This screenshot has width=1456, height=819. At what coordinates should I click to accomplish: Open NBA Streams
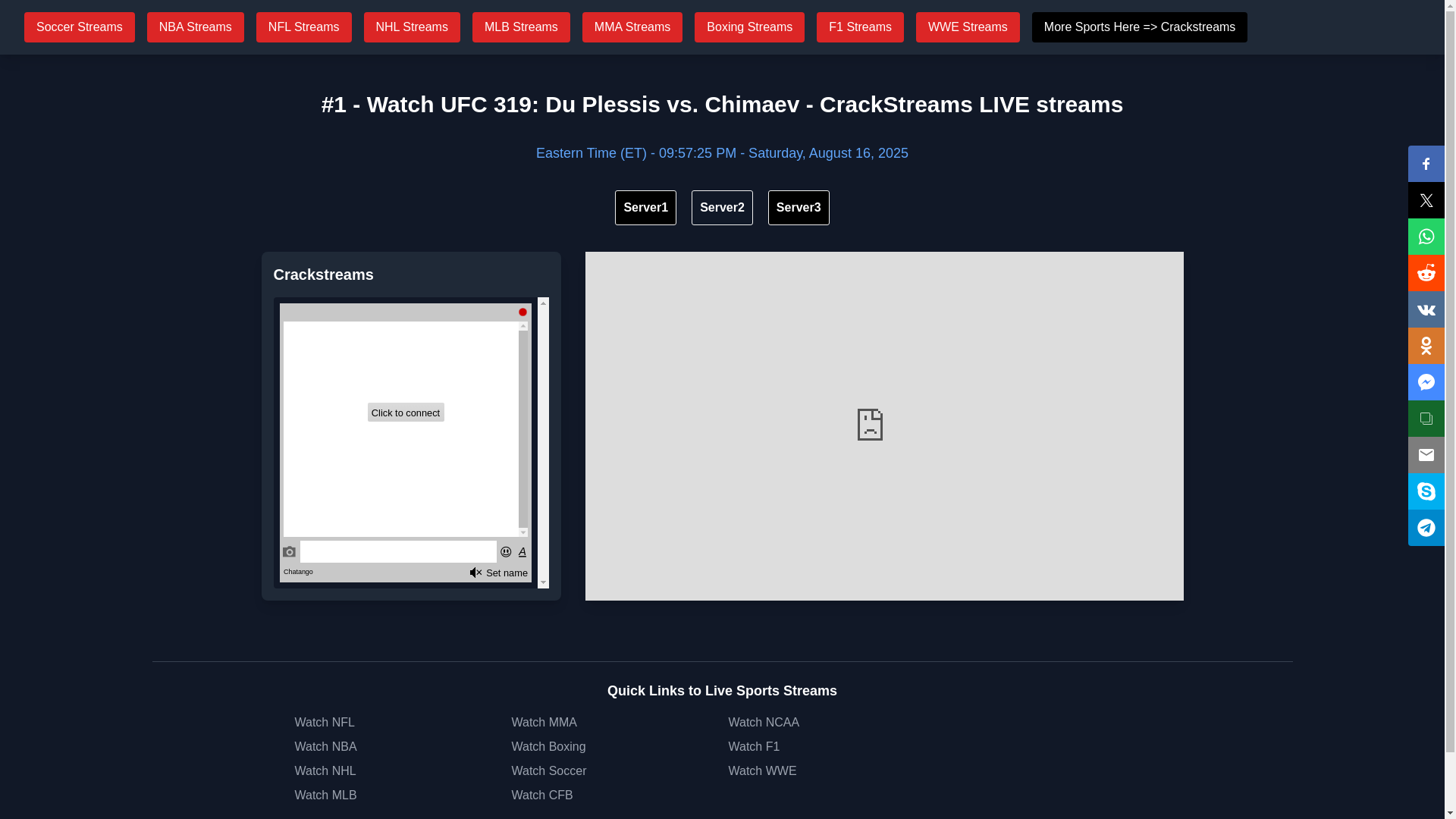196,27
